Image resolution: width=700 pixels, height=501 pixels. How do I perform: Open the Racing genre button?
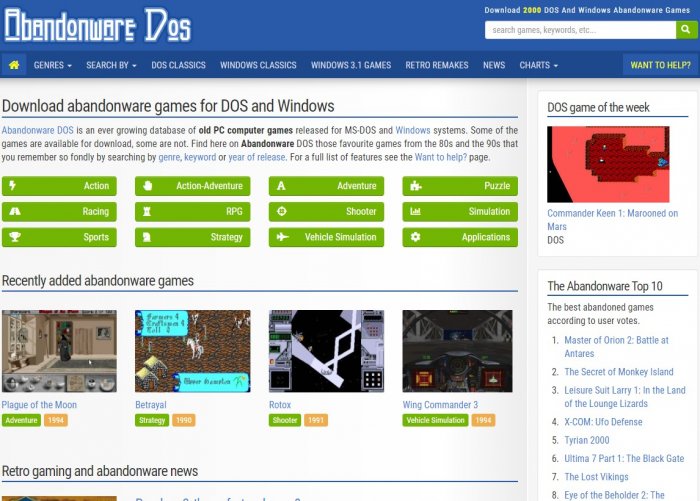click(x=59, y=212)
